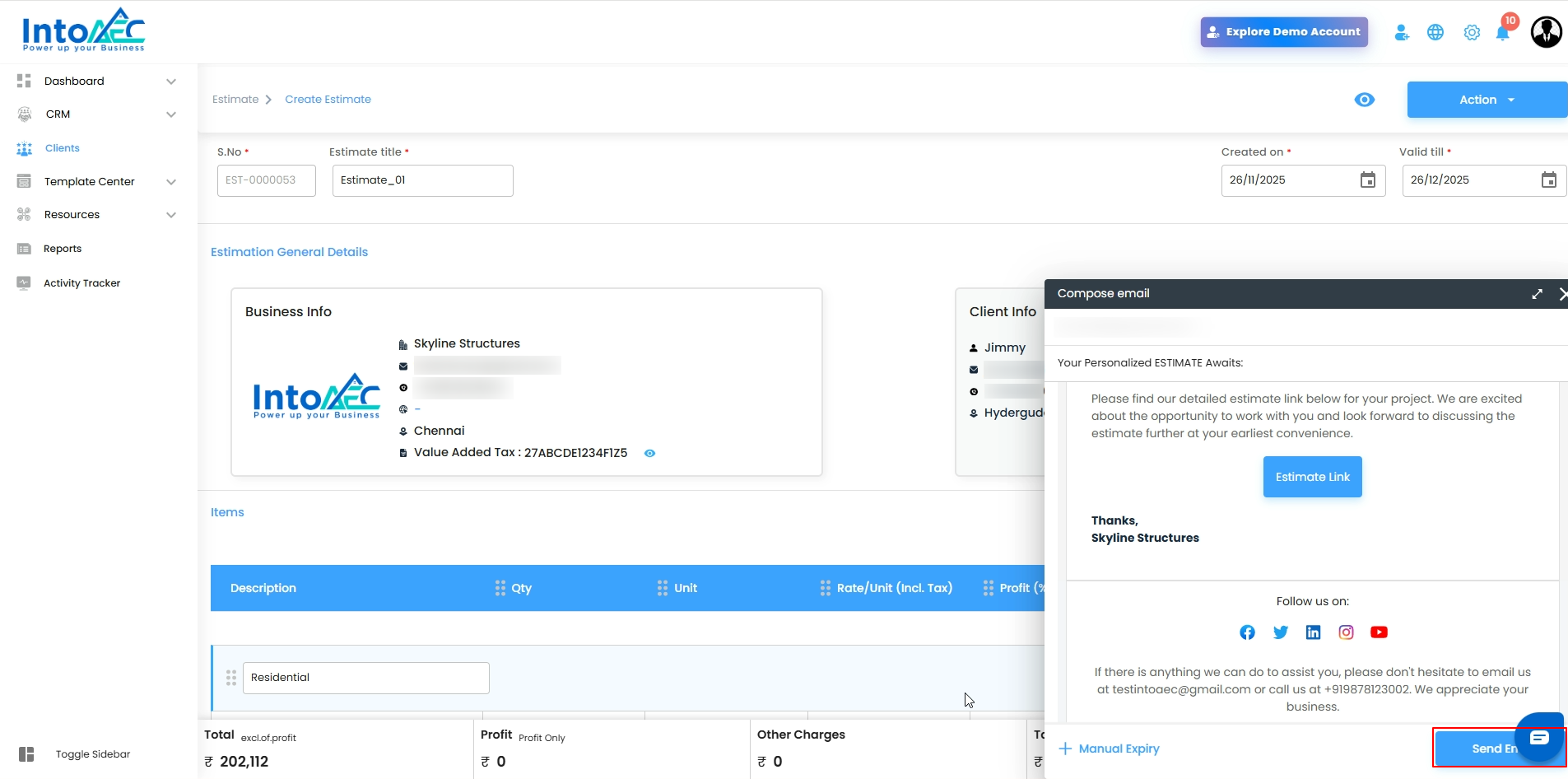
Task: Open the Activity Tracker menu item
Action: [81, 283]
